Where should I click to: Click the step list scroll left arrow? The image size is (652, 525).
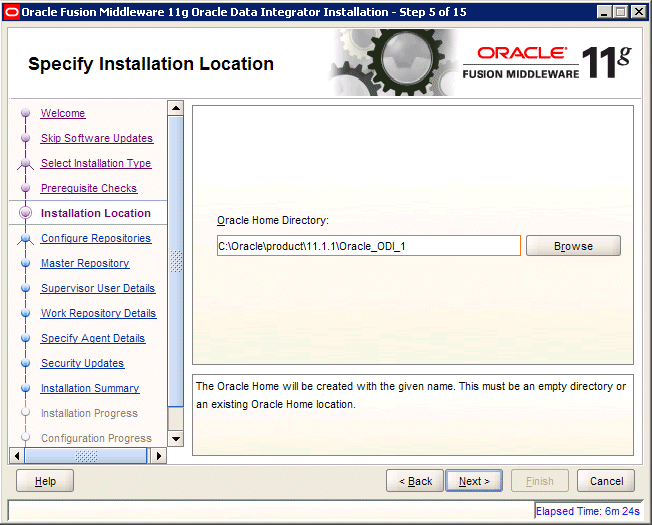click(x=17, y=456)
